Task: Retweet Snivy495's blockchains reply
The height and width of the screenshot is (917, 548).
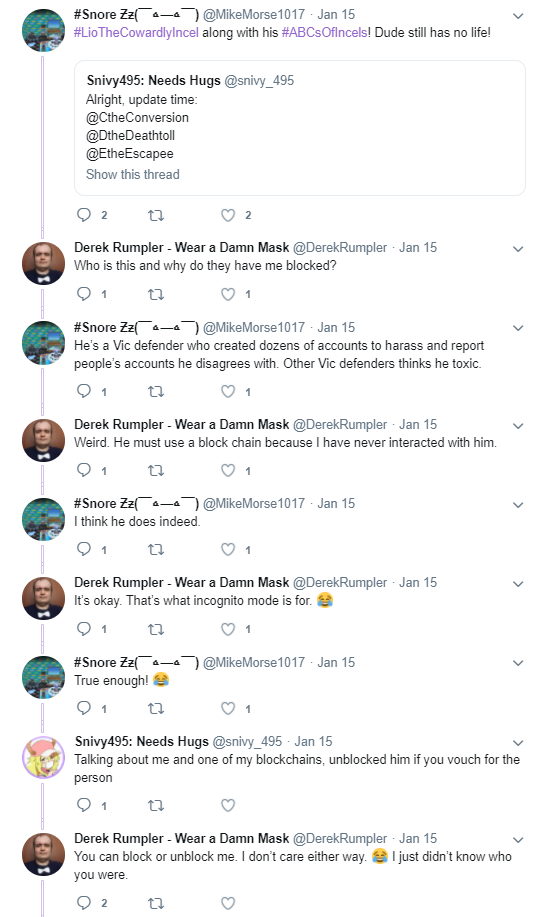Action: coord(156,805)
